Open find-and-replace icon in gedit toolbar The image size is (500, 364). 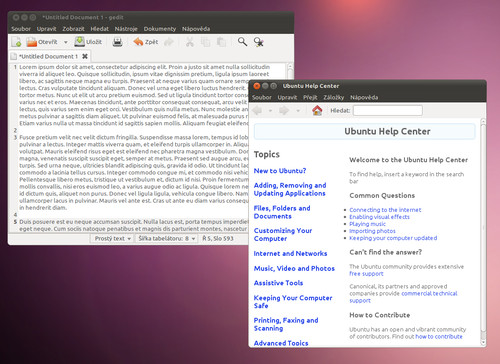(259, 42)
